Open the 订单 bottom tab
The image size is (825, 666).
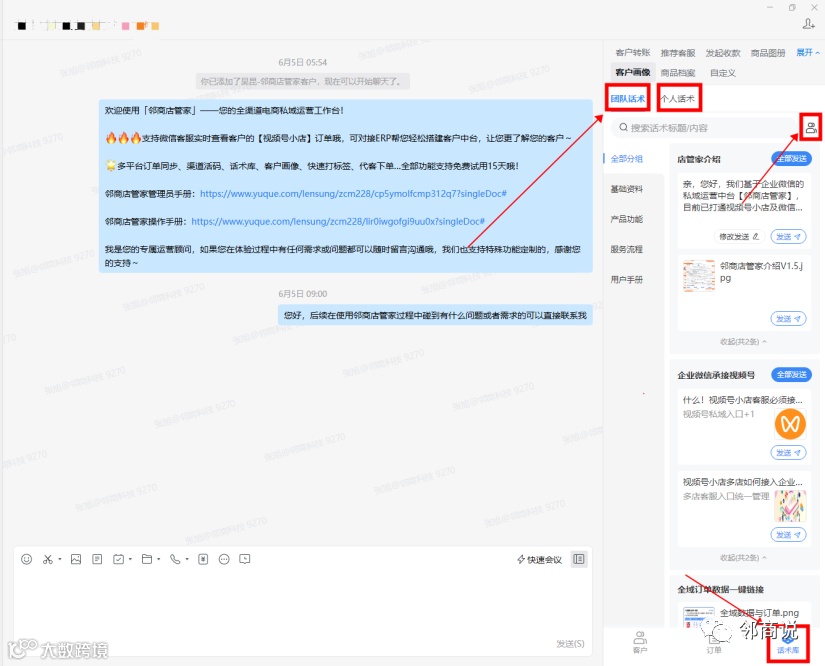pos(713,642)
